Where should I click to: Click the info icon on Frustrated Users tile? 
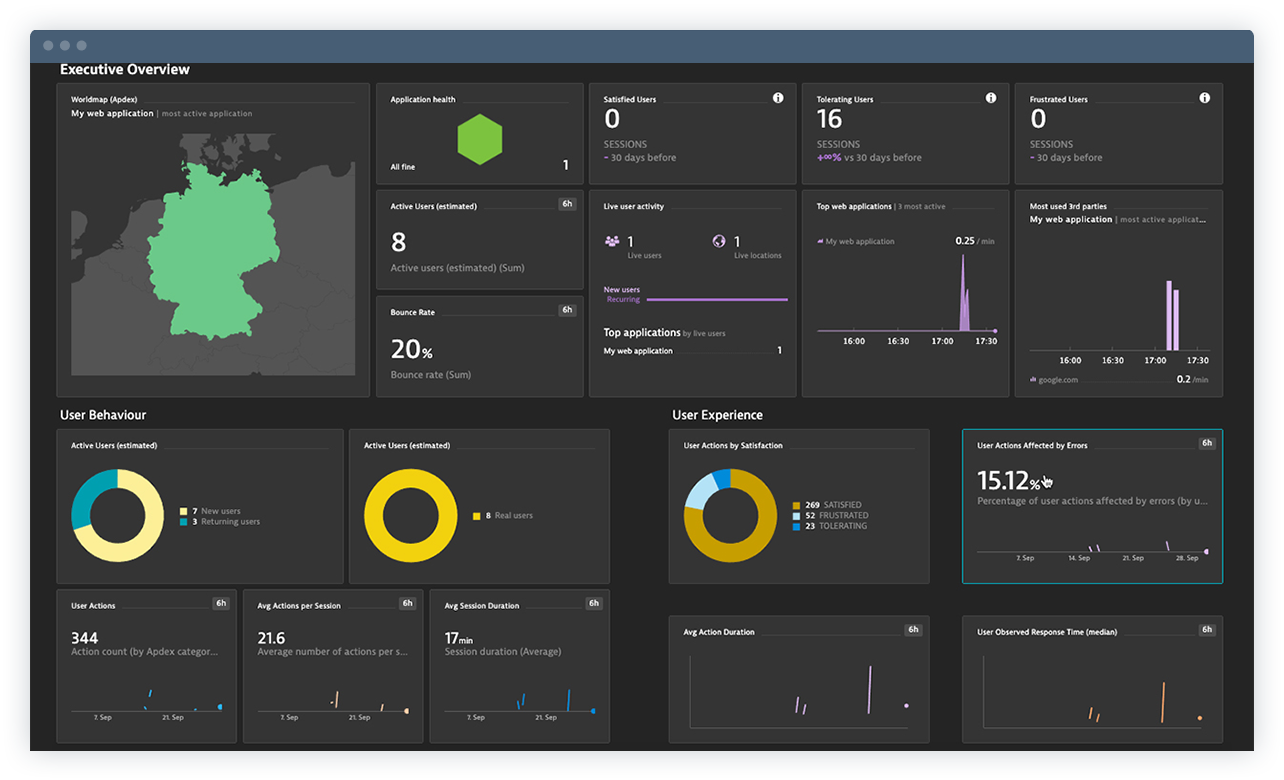point(1205,98)
